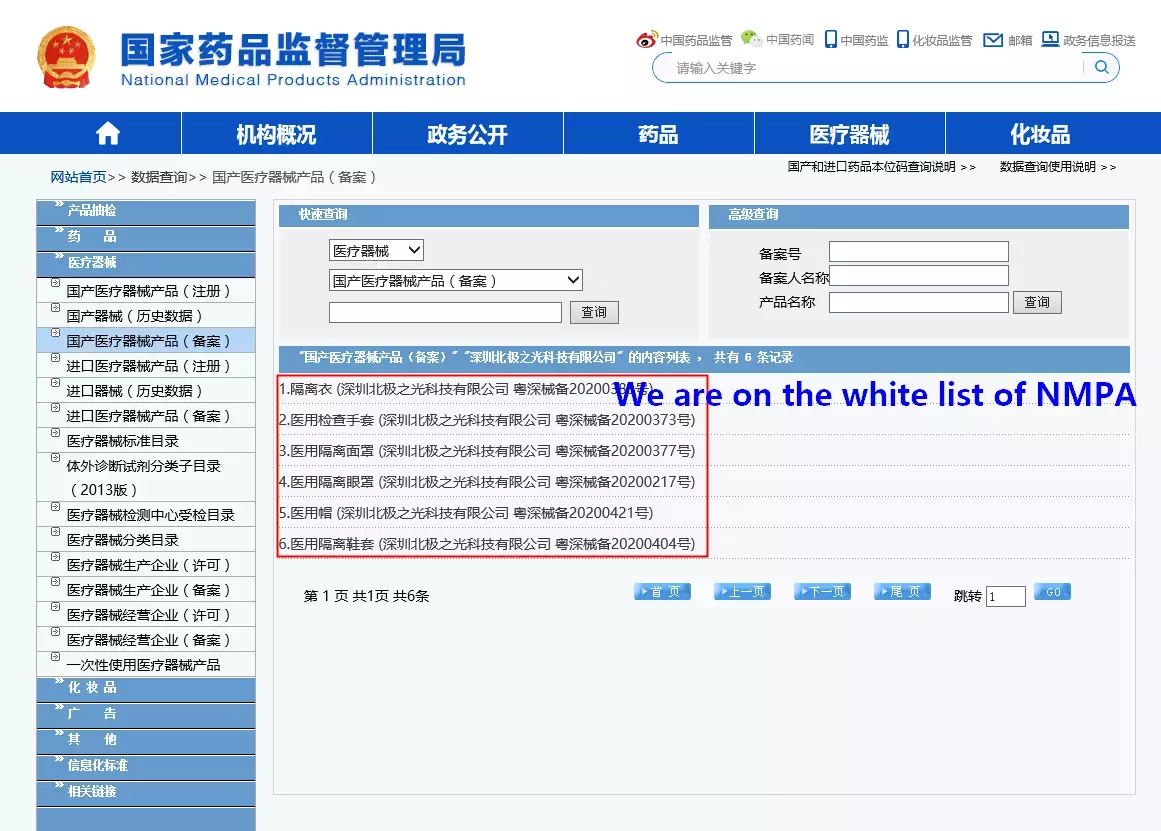This screenshot has height=831, width=1161.
Task: Open the 药品 navigation tab
Action: (658, 134)
